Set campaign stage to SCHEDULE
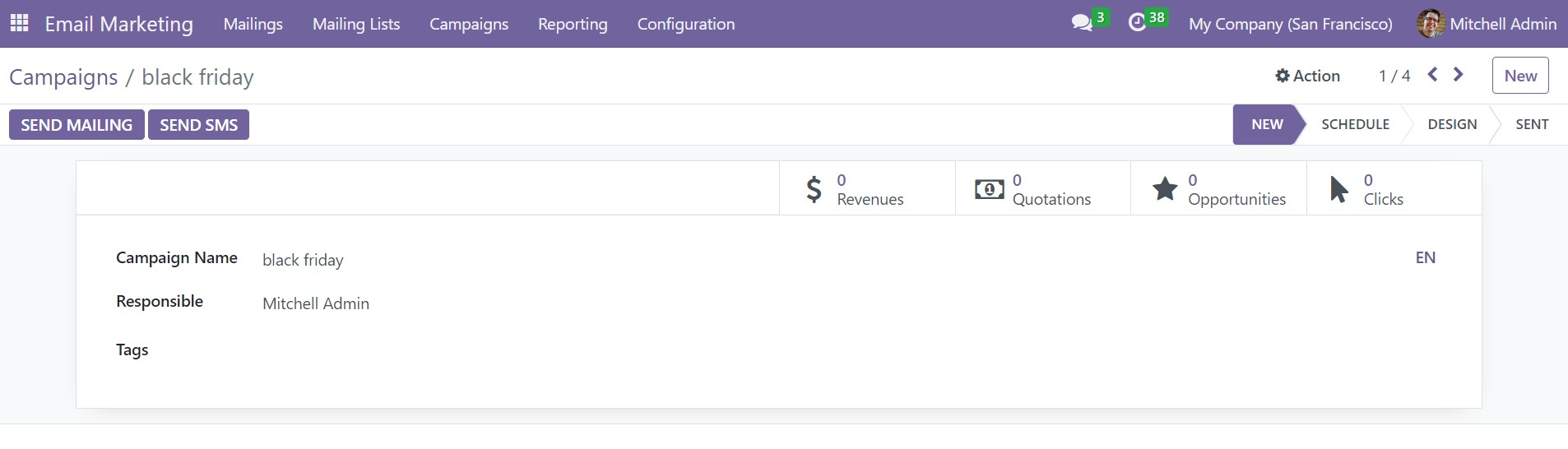The image size is (1568, 449). (x=1355, y=124)
